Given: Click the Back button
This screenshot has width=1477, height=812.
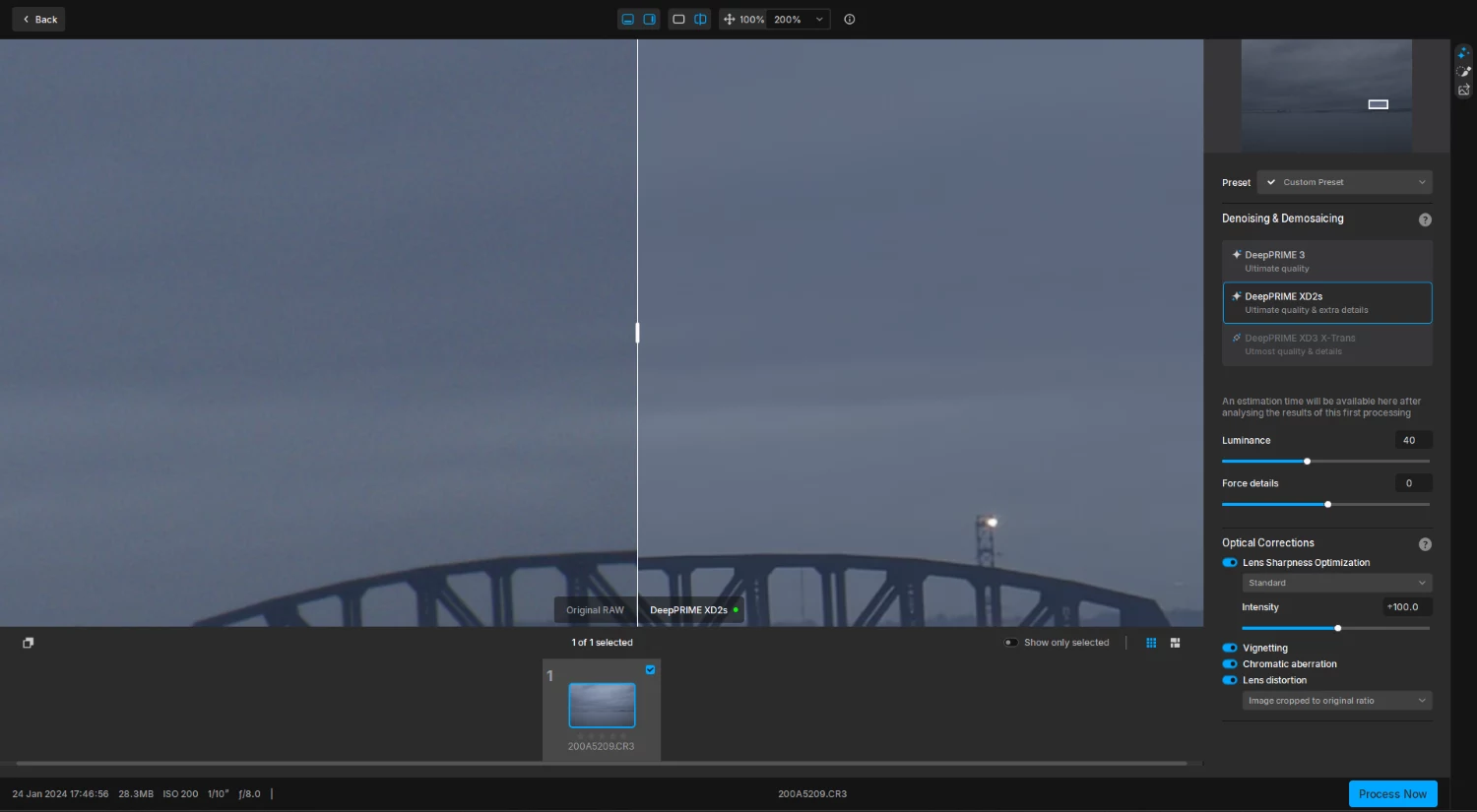Looking at the screenshot, I should [38, 19].
